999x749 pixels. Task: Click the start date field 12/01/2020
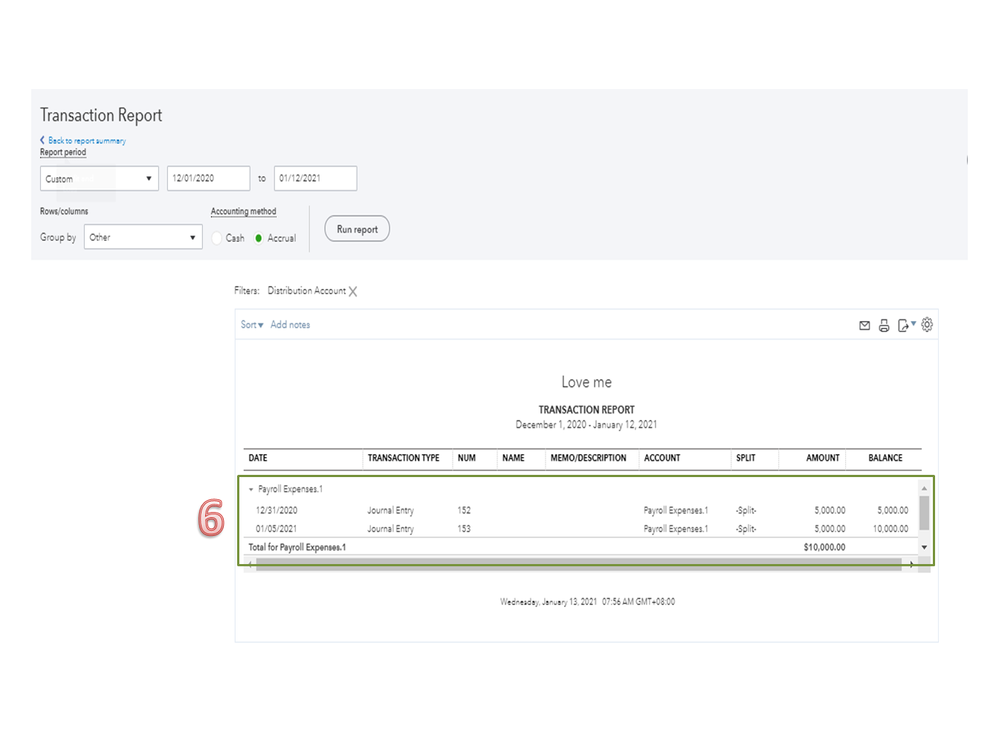coord(208,179)
